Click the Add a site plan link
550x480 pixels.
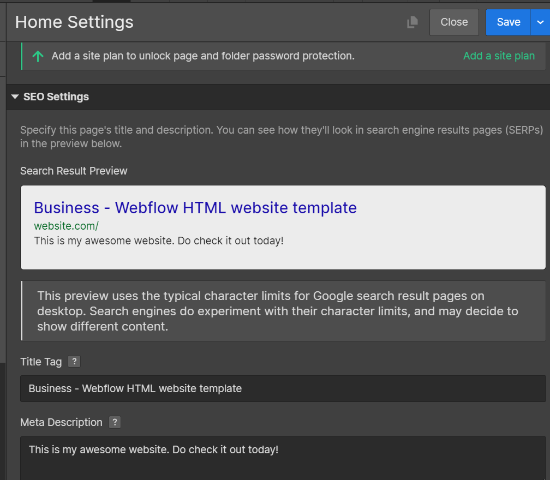coord(499,56)
